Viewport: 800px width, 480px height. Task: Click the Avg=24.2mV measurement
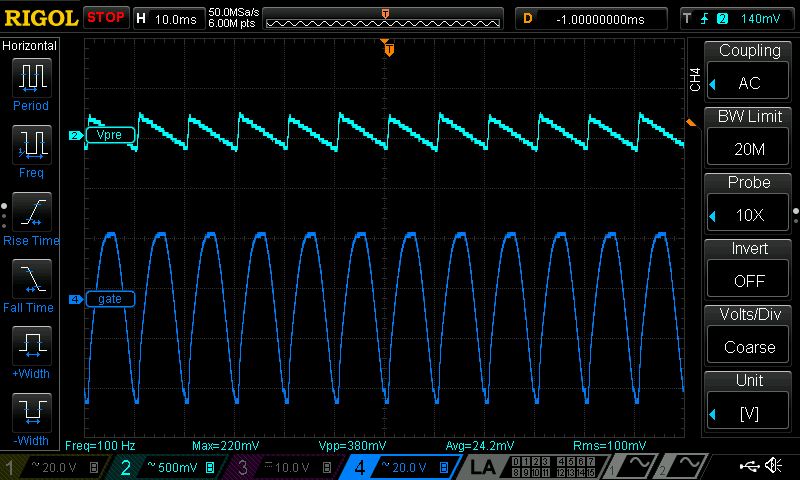[x=480, y=445]
